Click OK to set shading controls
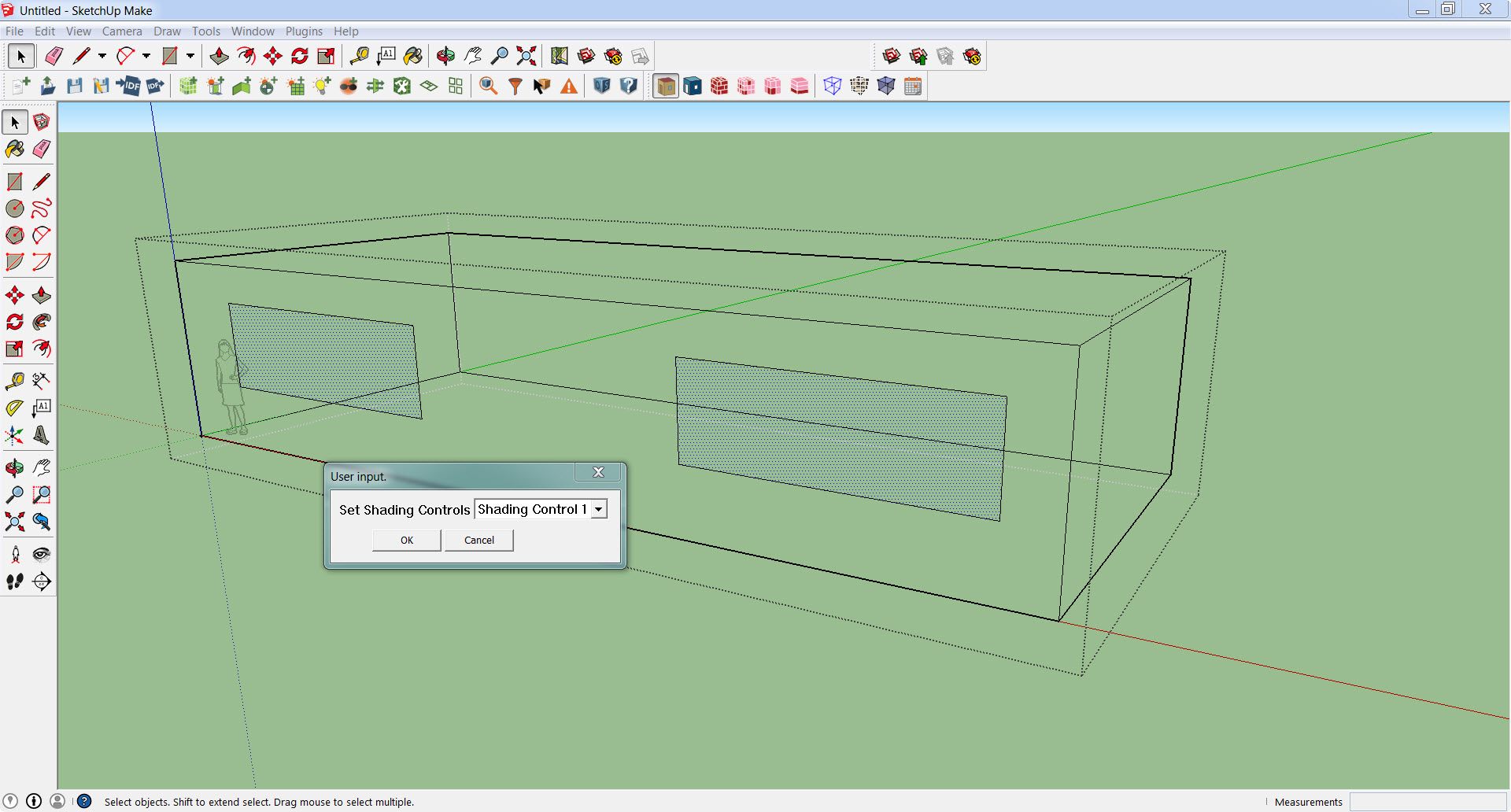 pos(406,540)
